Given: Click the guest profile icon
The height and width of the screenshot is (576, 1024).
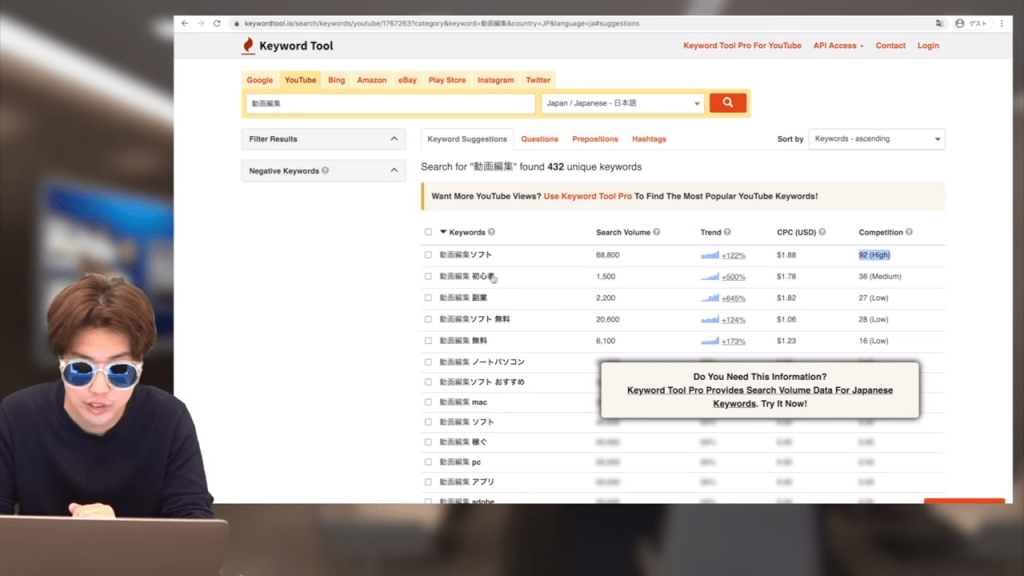Looking at the screenshot, I should (x=959, y=24).
